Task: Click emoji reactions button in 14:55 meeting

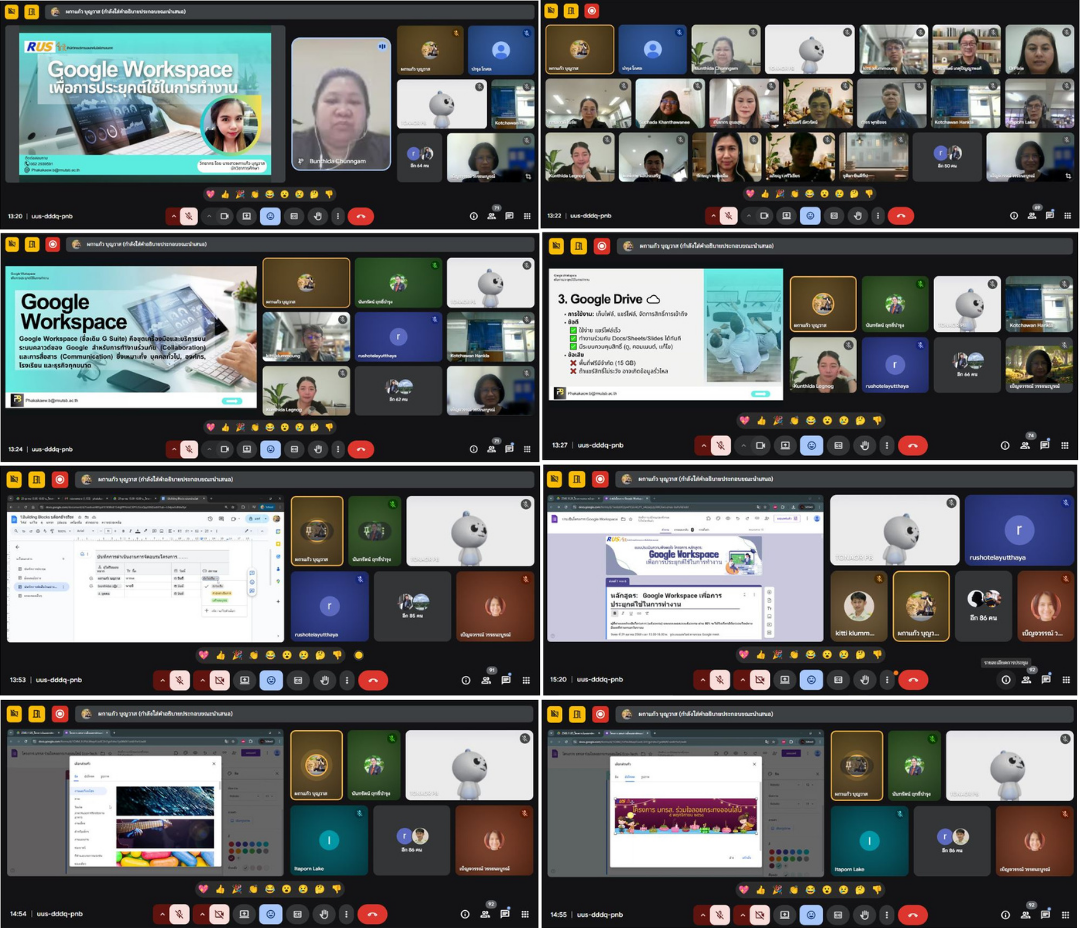Action: click(811, 914)
